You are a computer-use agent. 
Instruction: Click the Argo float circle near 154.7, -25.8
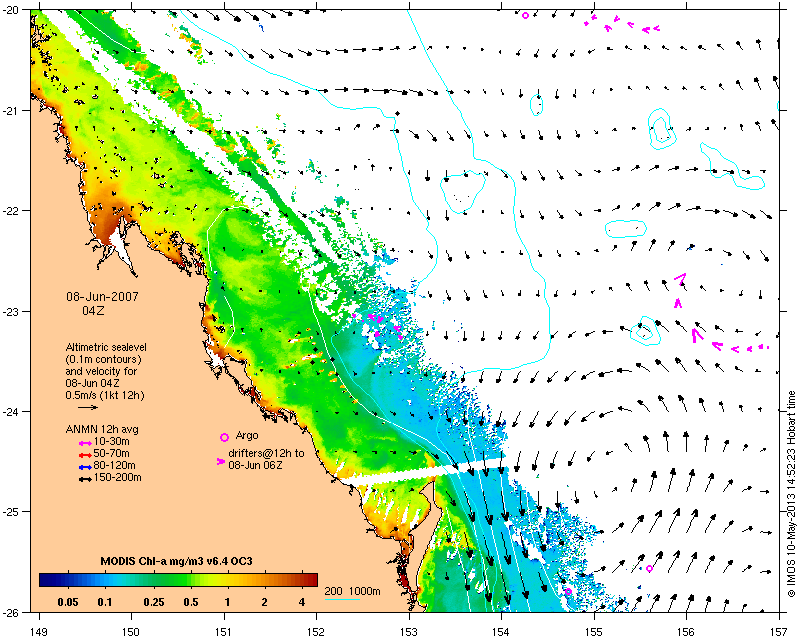568,592
